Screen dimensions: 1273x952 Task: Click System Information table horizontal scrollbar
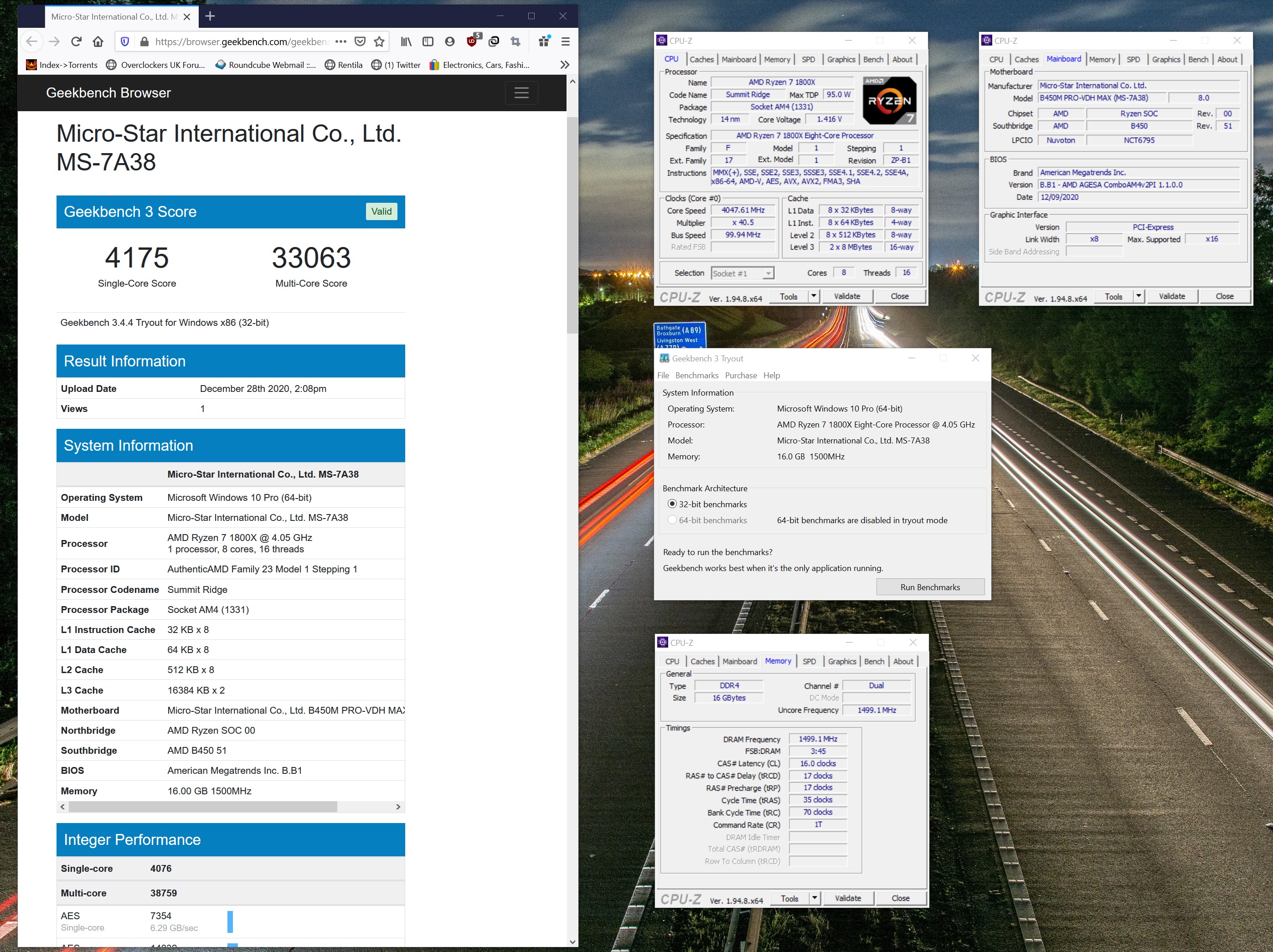(x=202, y=807)
